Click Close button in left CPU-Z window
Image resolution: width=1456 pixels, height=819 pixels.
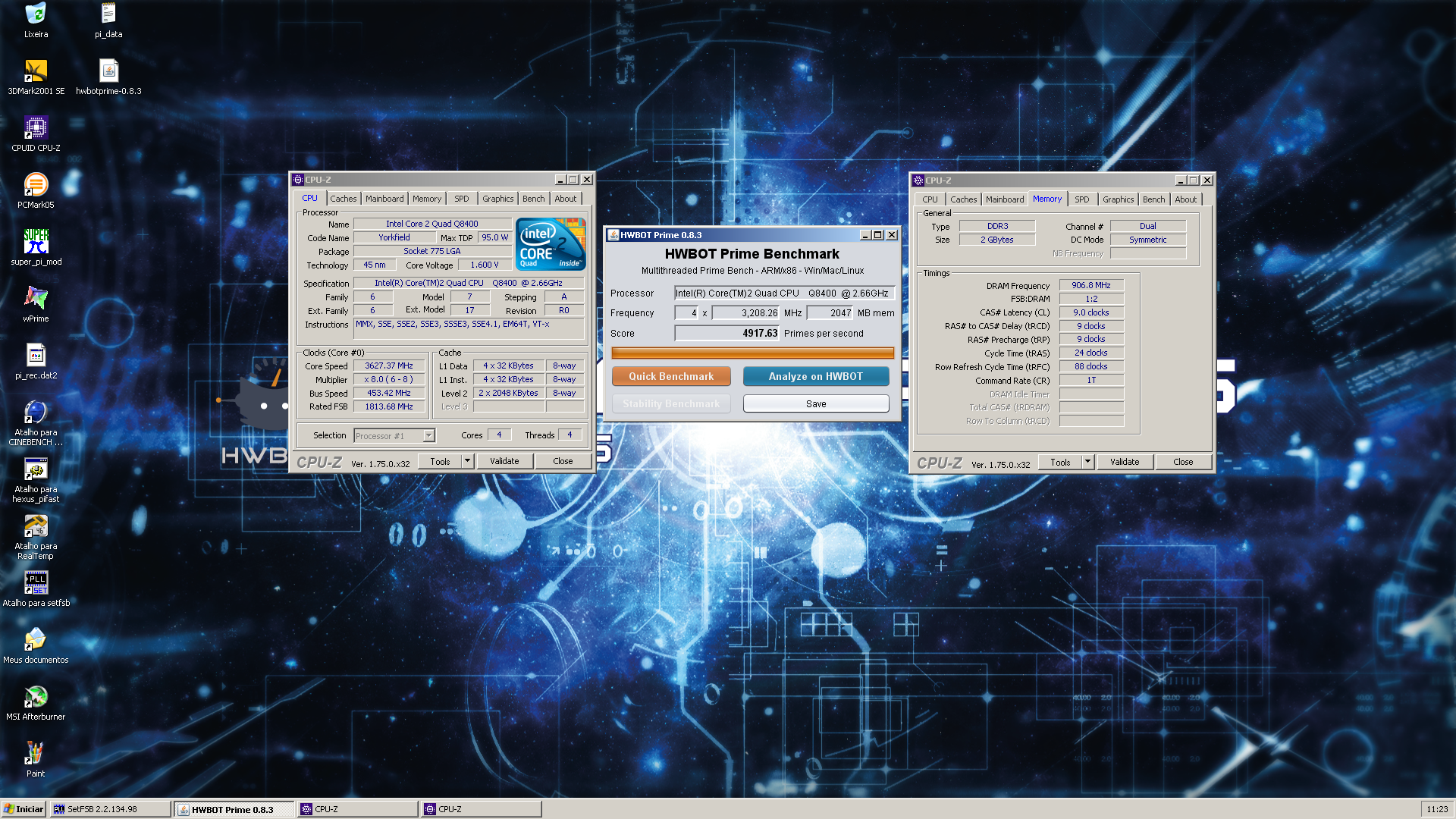tap(563, 461)
